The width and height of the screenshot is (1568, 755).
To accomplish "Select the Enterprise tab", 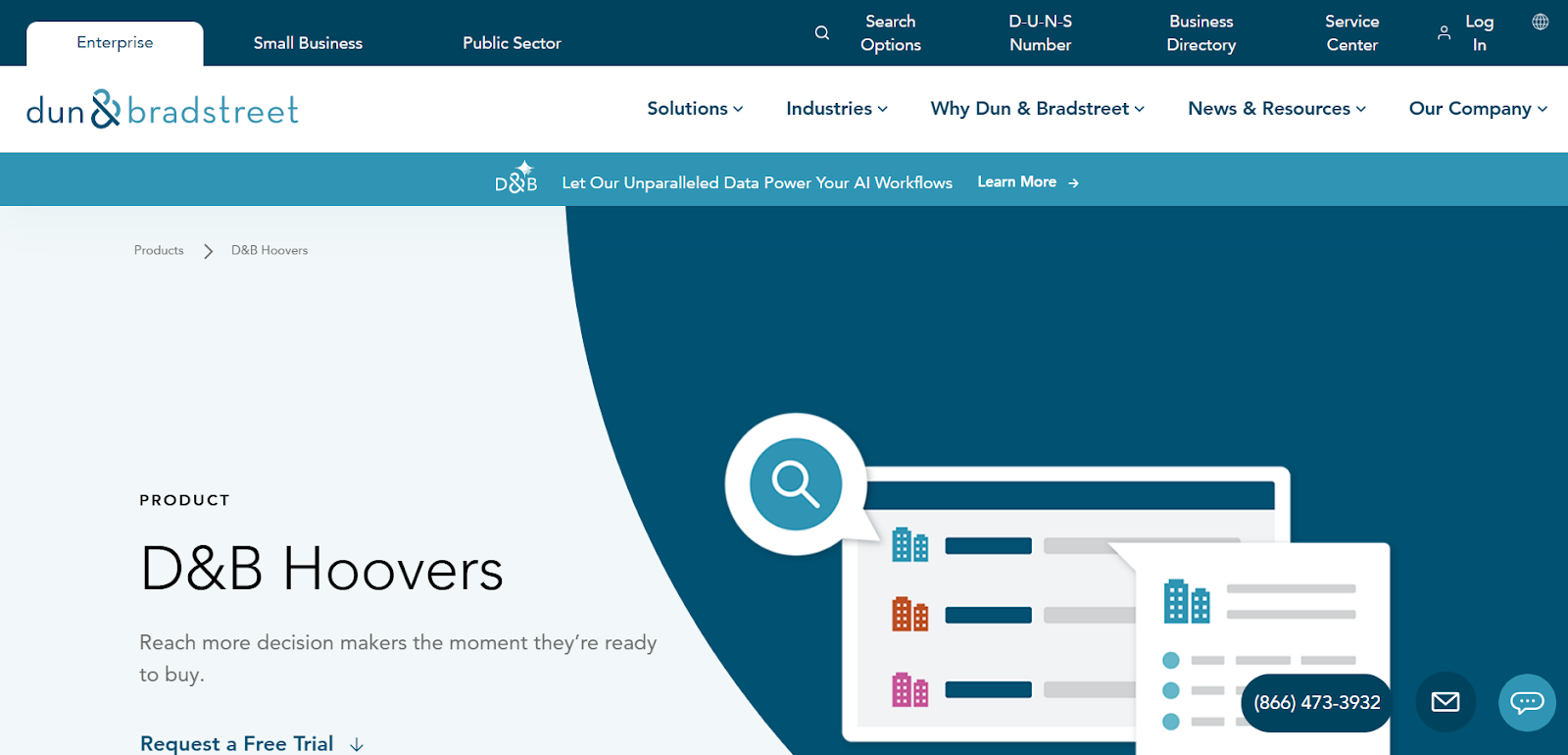I will click(115, 43).
